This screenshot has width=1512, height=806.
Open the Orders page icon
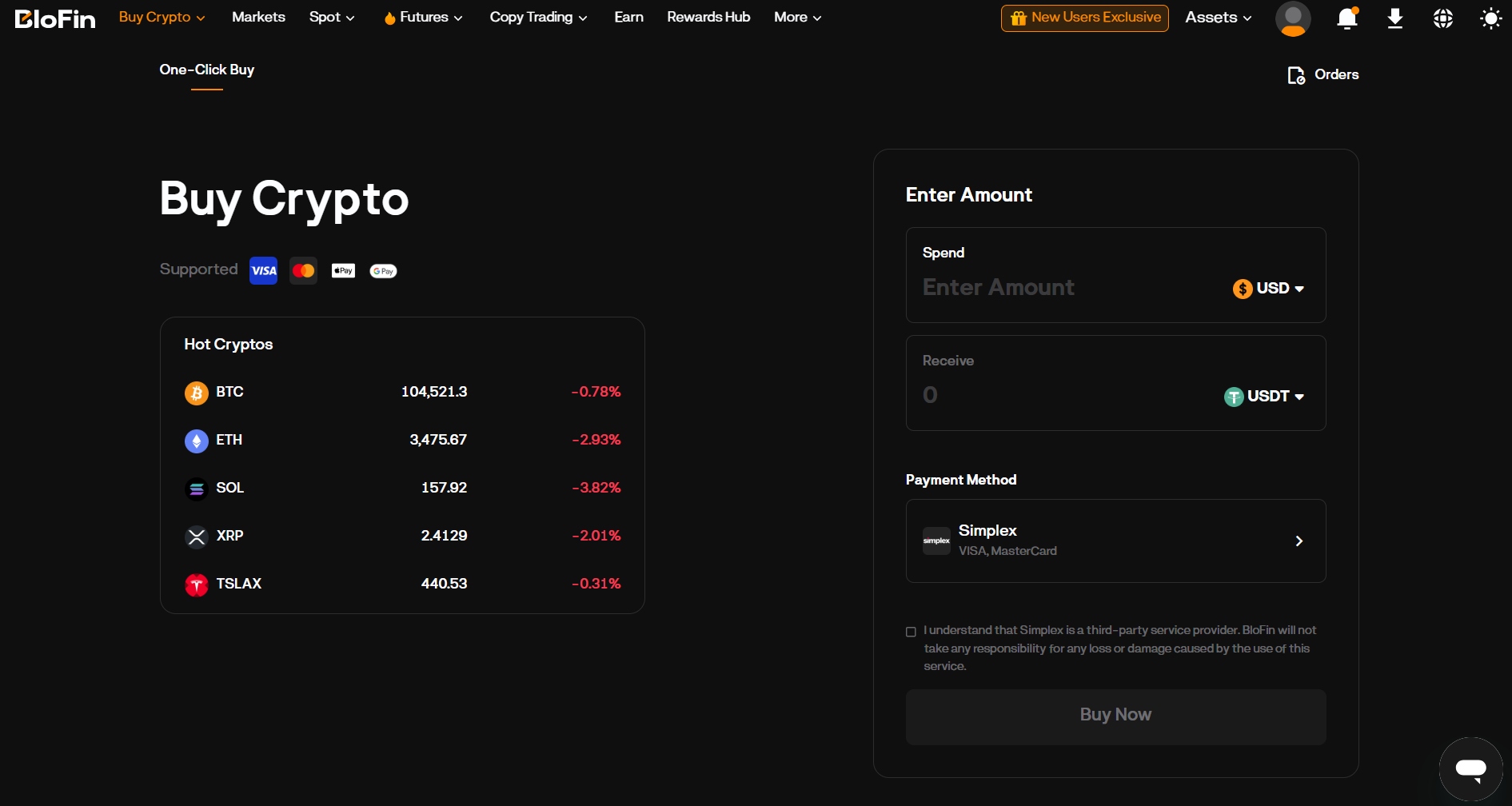click(1296, 74)
